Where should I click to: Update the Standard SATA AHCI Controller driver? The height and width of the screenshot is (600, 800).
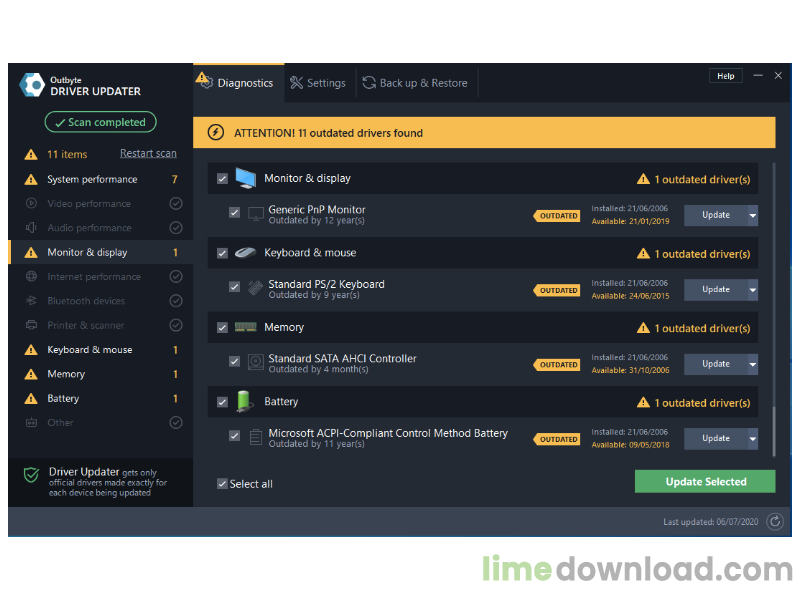(x=715, y=364)
